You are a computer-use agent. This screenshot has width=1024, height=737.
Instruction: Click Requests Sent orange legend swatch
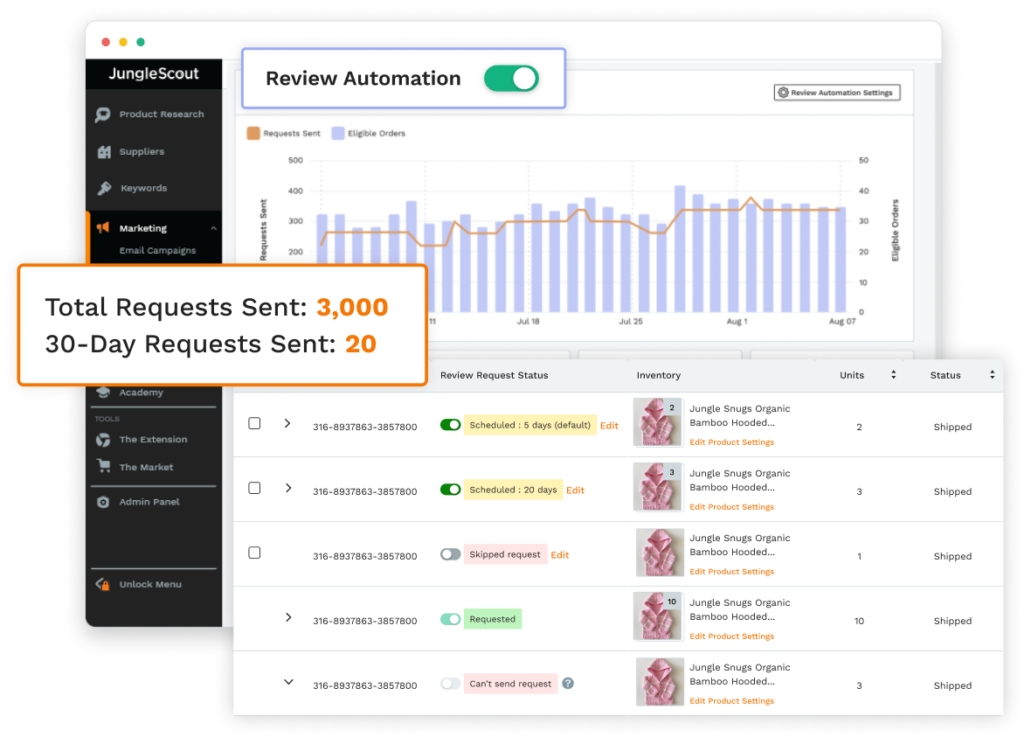pyautogui.click(x=253, y=133)
